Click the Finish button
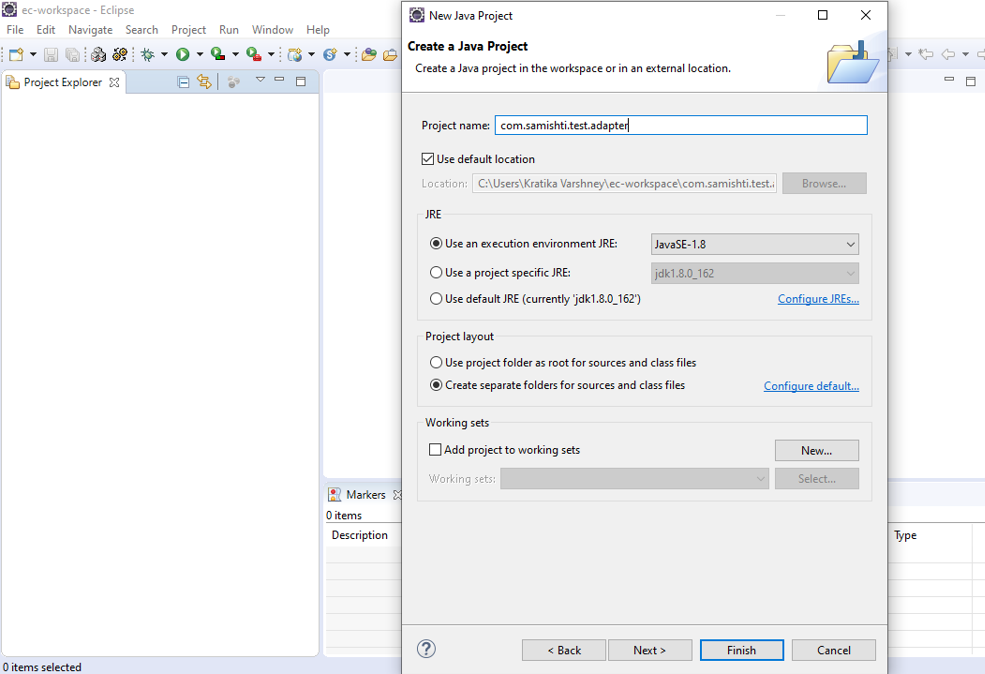The height and width of the screenshot is (674, 985). tap(742, 650)
